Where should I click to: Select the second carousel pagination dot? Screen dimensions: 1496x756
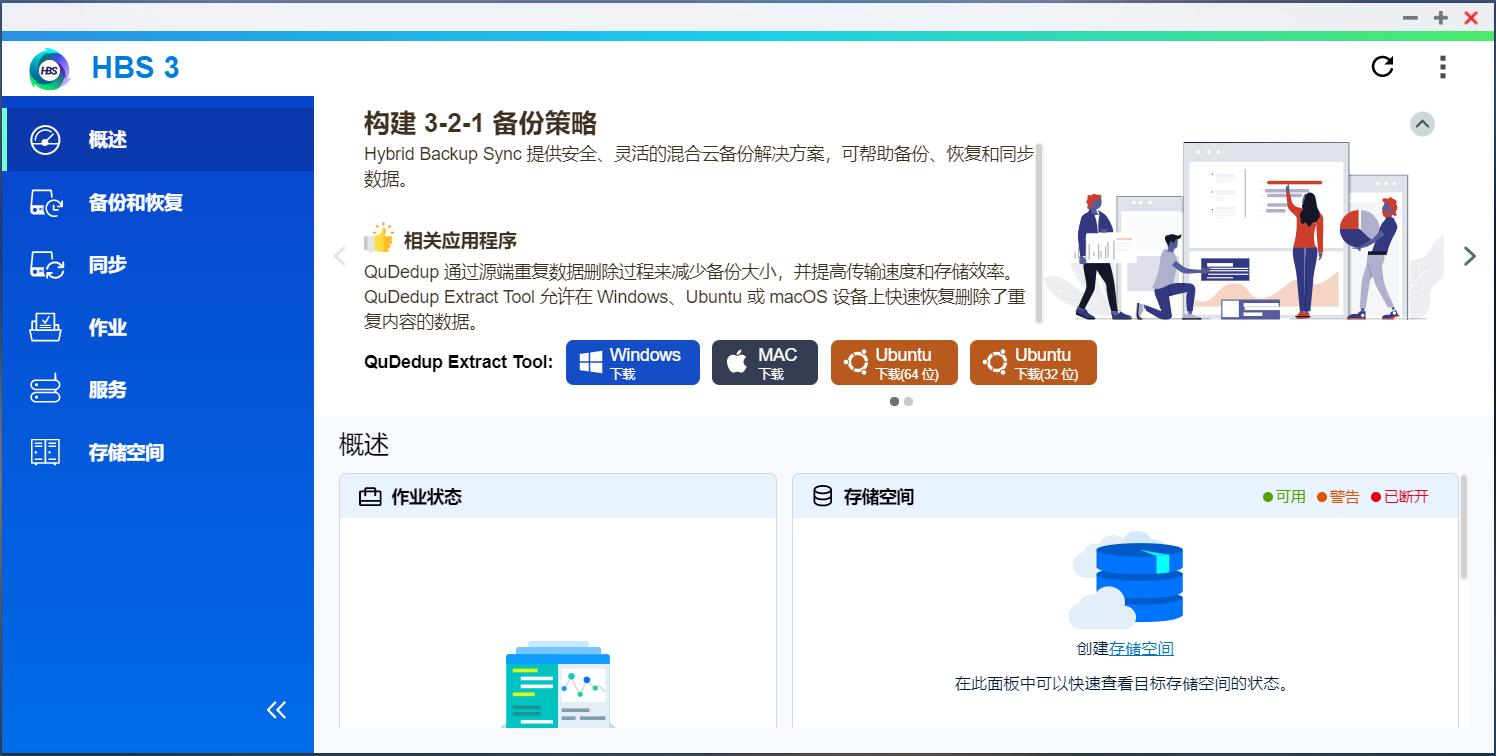point(909,401)
